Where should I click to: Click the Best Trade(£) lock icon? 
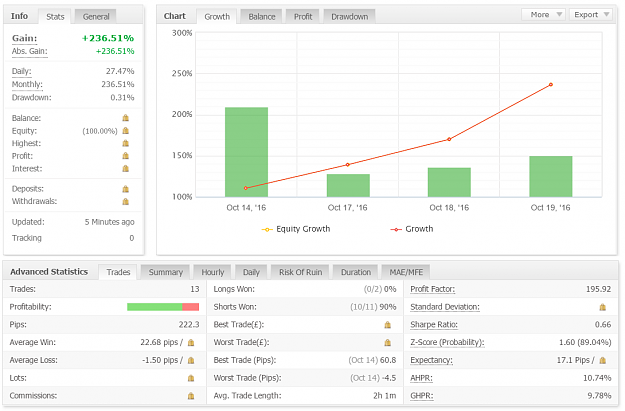387,325
